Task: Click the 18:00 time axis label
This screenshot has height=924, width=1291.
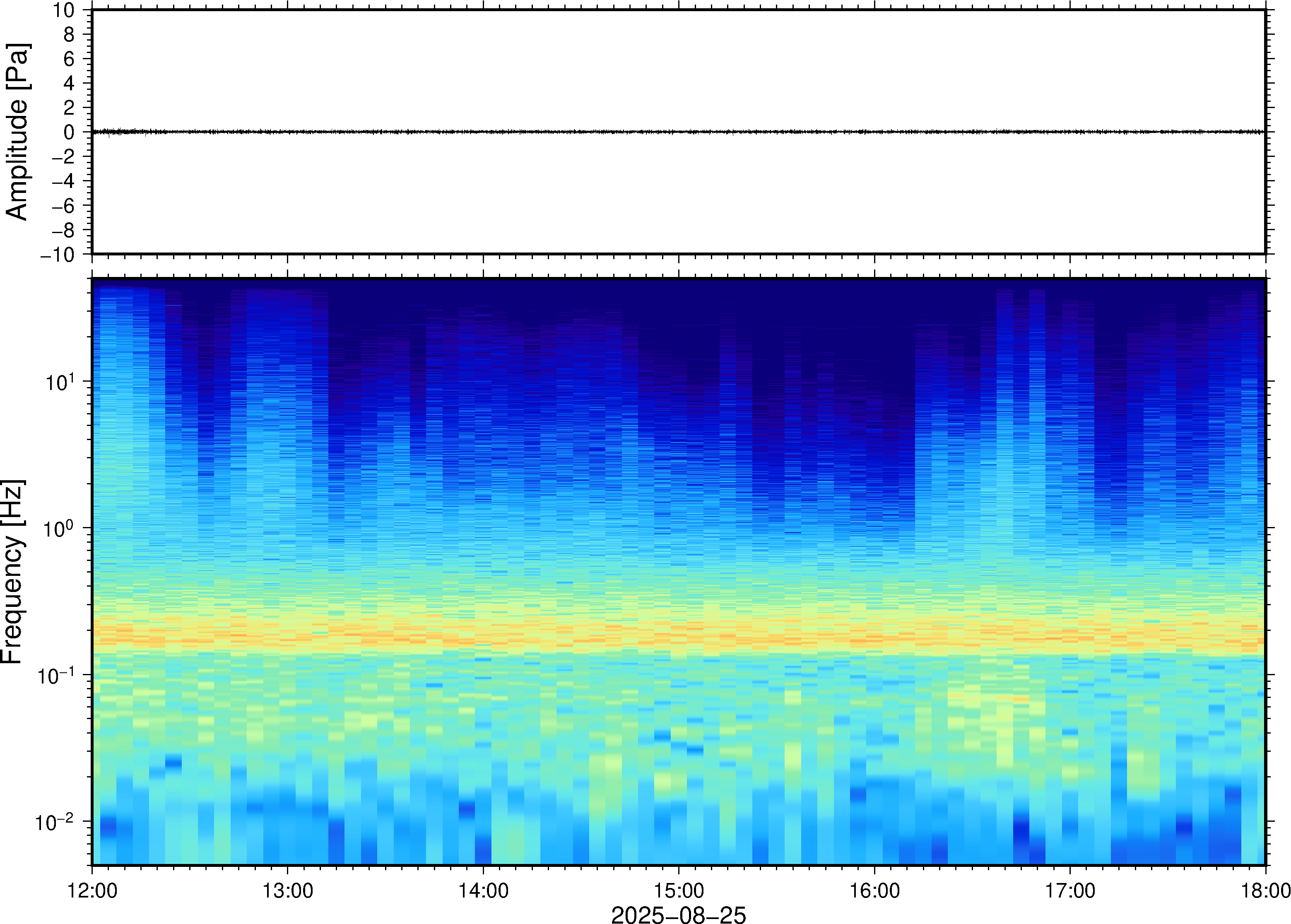Action: 1265,890
